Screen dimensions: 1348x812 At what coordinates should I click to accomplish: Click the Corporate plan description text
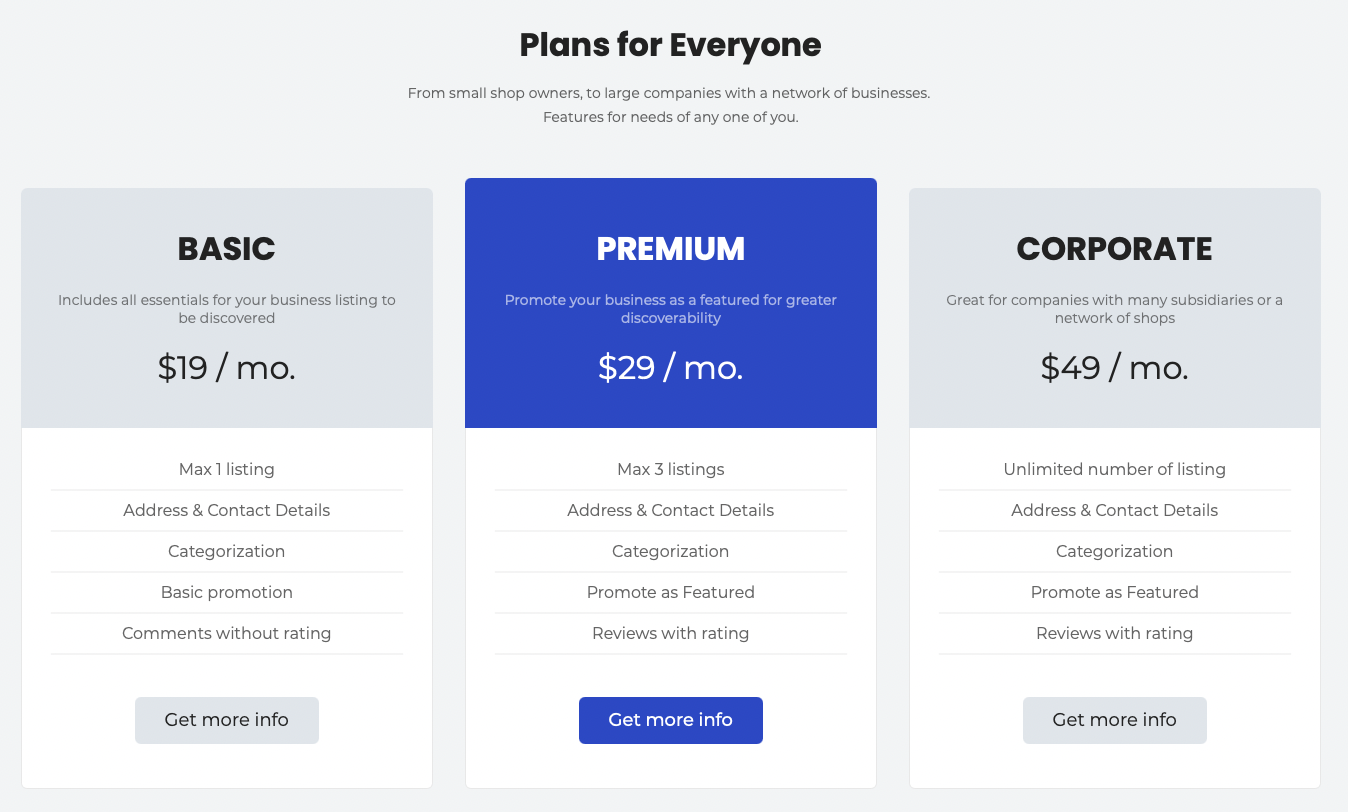[1115, 309]
